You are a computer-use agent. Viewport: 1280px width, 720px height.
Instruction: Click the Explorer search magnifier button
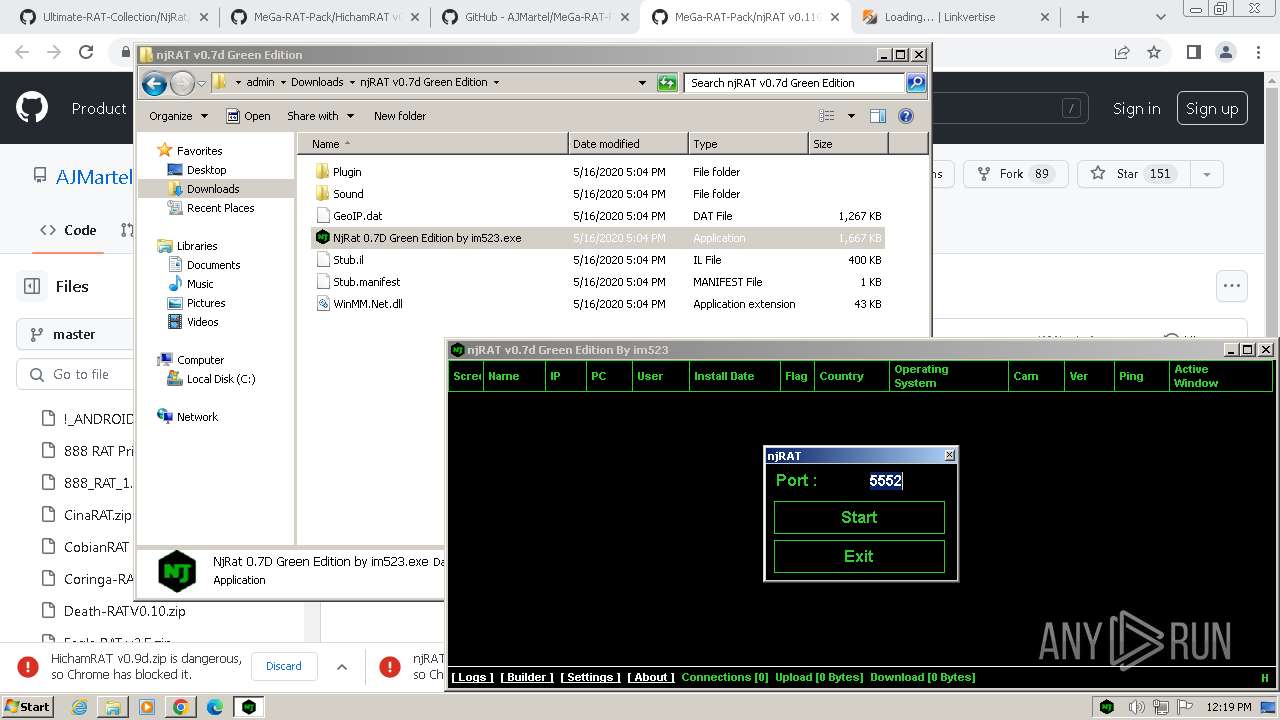(915, 83)
